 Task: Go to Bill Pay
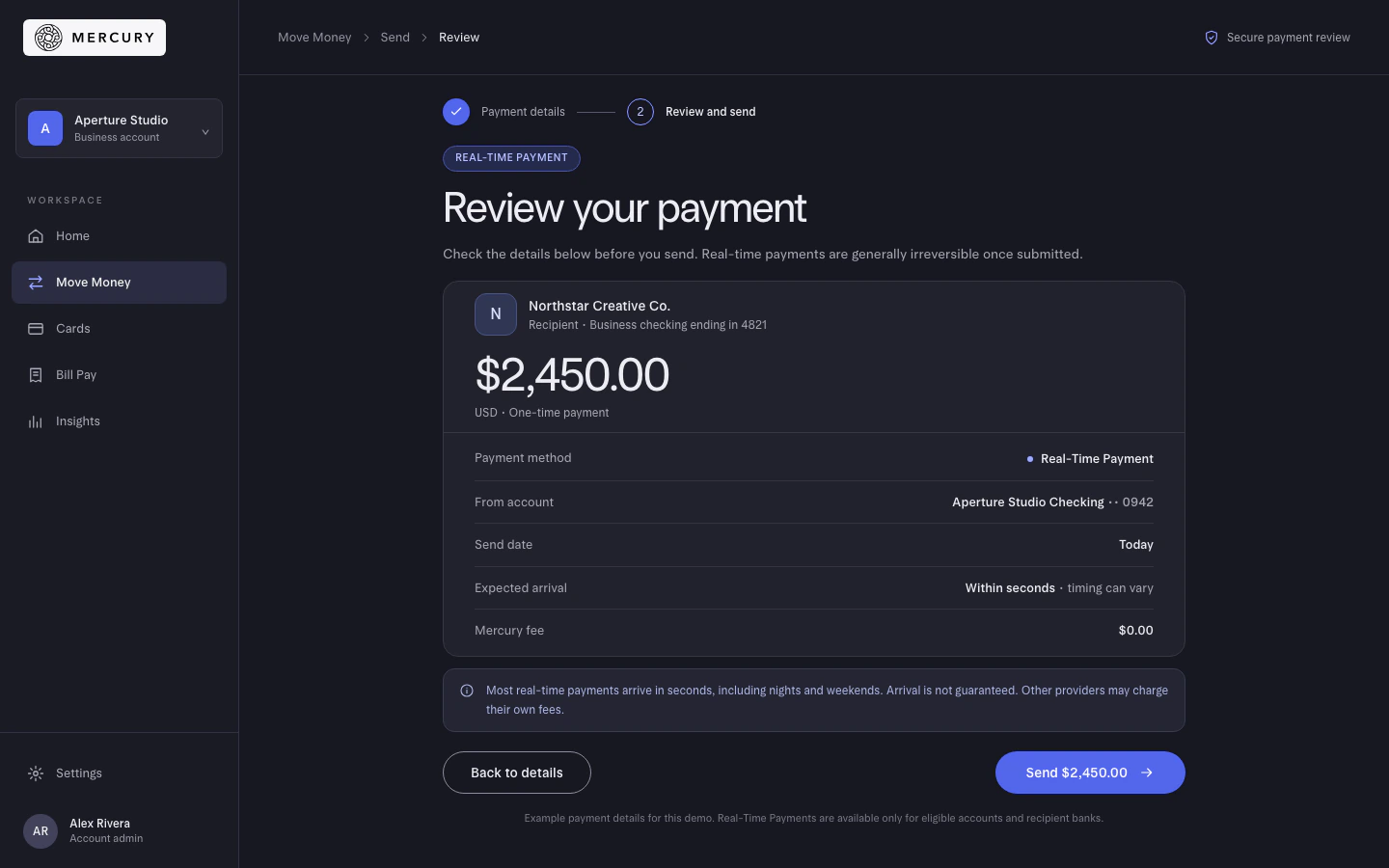click(119, 375)
